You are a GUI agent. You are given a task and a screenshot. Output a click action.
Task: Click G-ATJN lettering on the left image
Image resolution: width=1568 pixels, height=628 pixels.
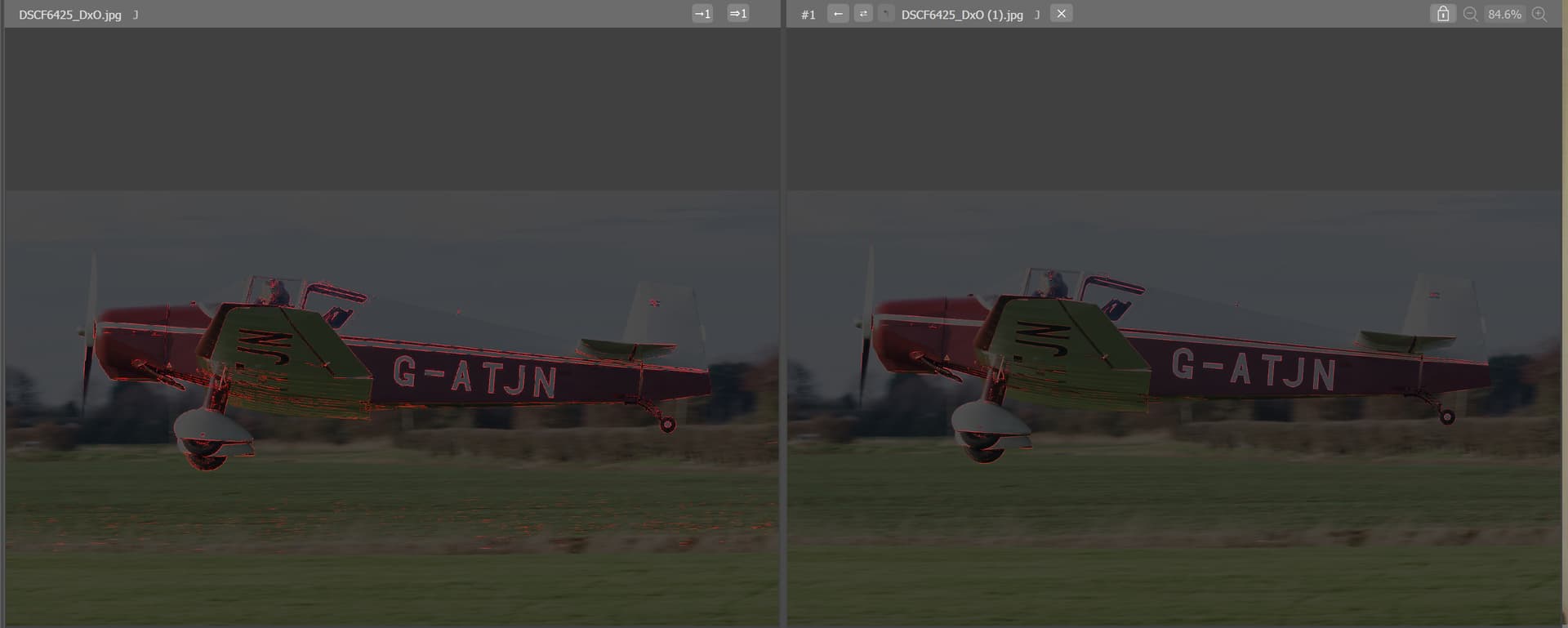[x=474, y=376]
